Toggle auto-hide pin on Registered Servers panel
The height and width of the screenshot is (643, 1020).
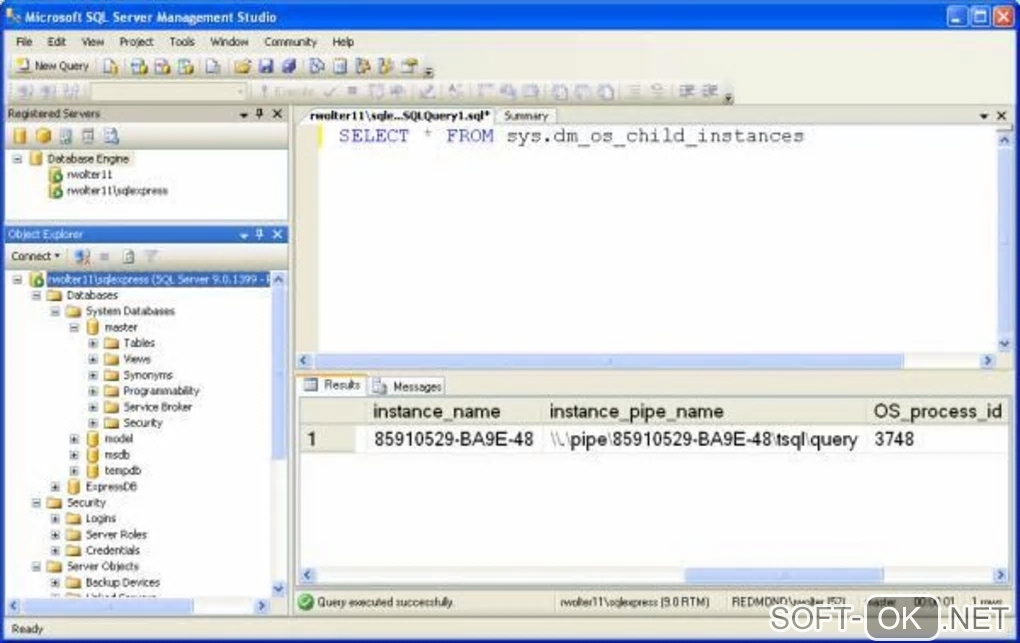coord(260,114)
